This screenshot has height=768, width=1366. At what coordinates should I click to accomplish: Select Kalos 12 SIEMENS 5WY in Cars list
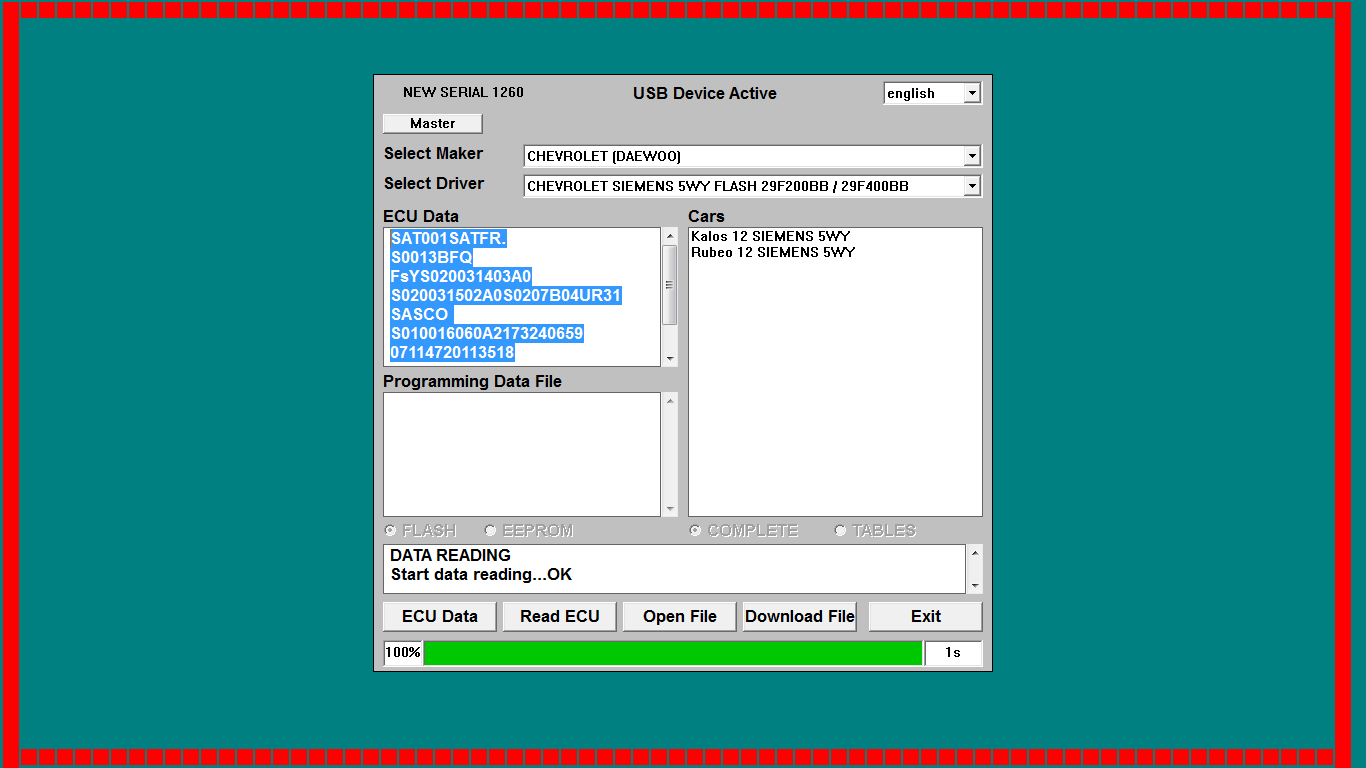click(x=770, y=236)
